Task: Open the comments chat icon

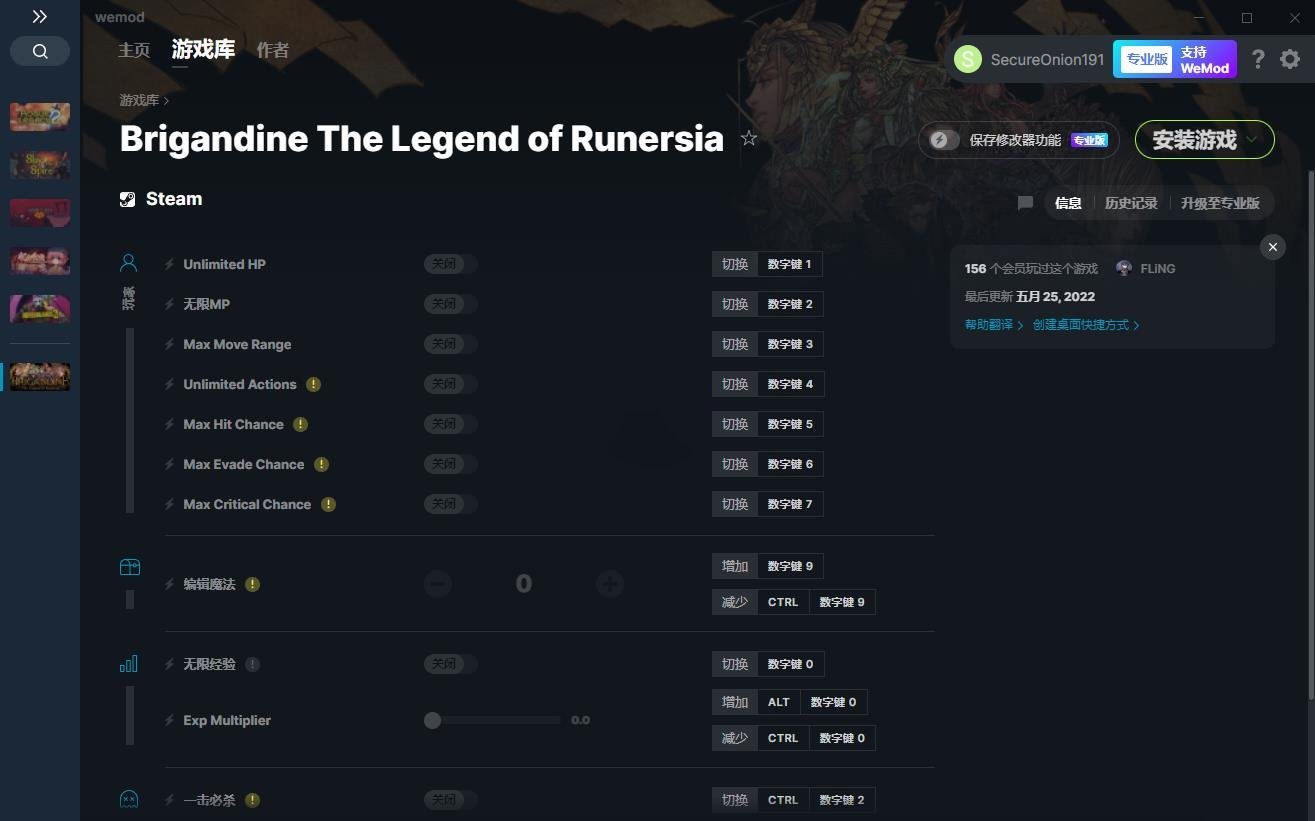Action: 1025,203
